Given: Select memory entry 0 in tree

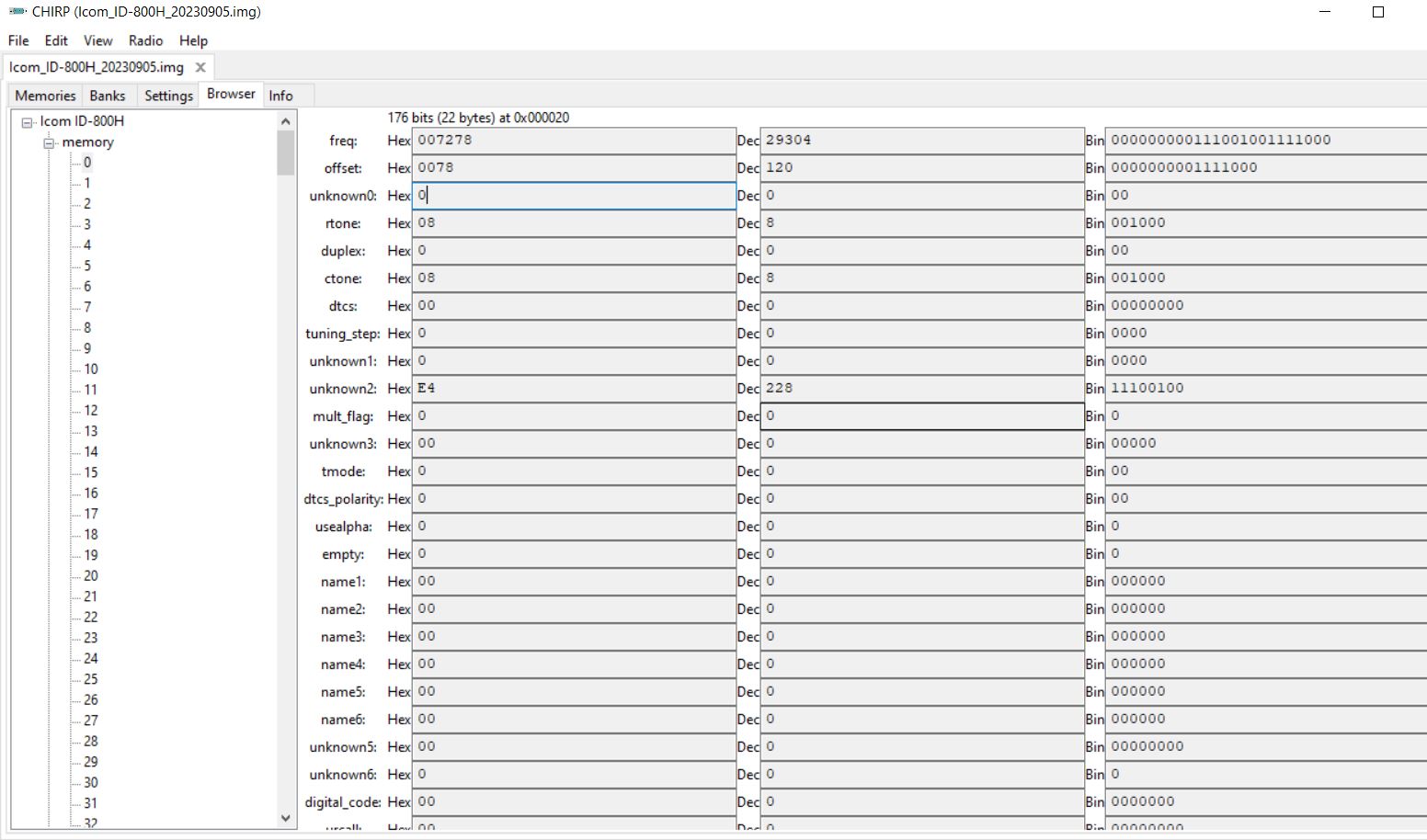Looking at the screenshot, I should click(87, 163).
